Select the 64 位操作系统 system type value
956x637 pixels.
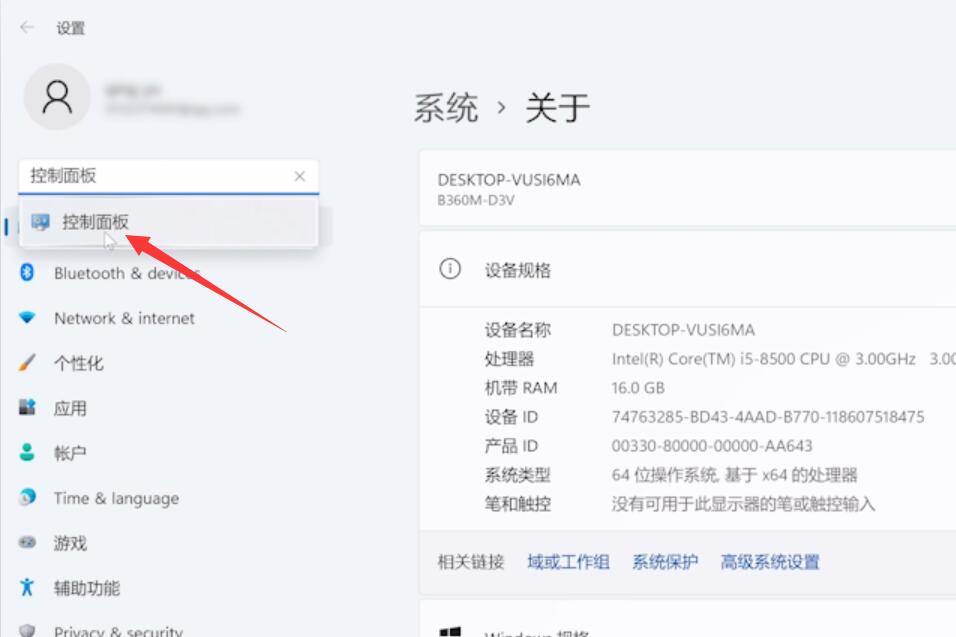(x=734, y=475)
